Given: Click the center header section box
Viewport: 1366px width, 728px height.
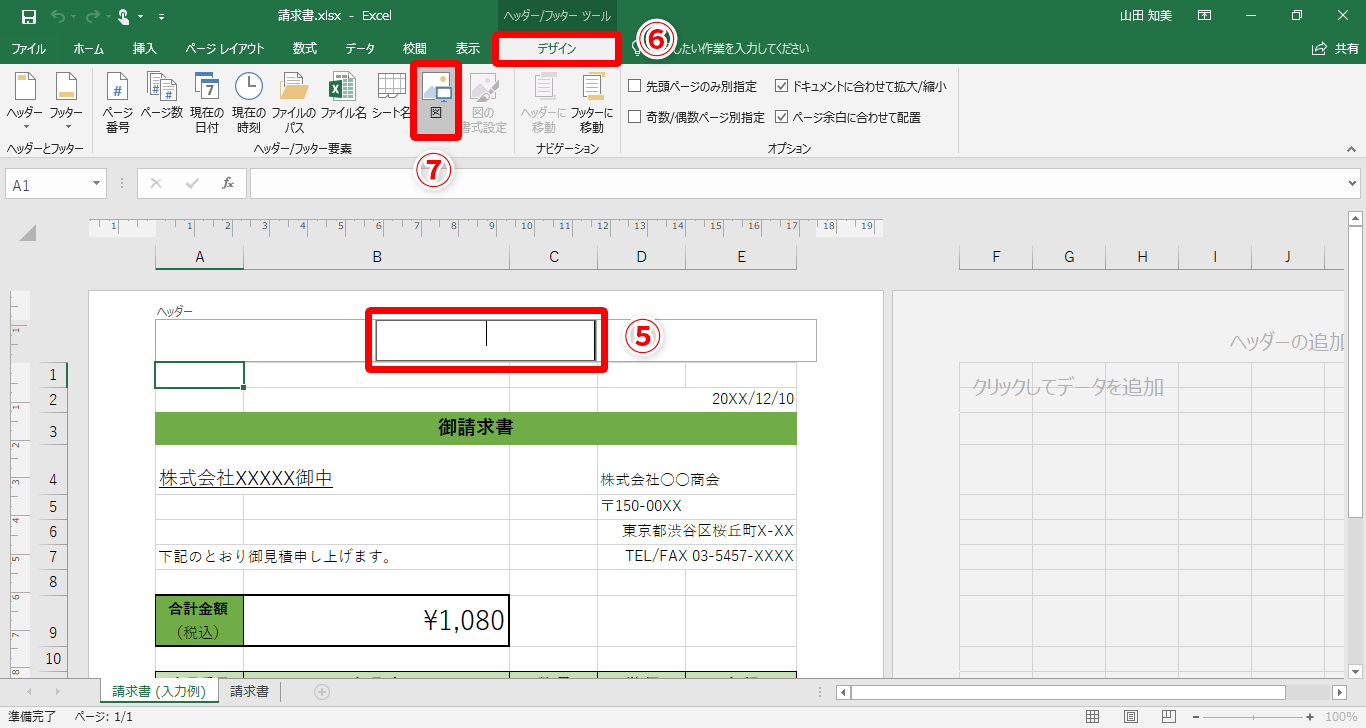Looking at the screenshot, I should [486, 340].
